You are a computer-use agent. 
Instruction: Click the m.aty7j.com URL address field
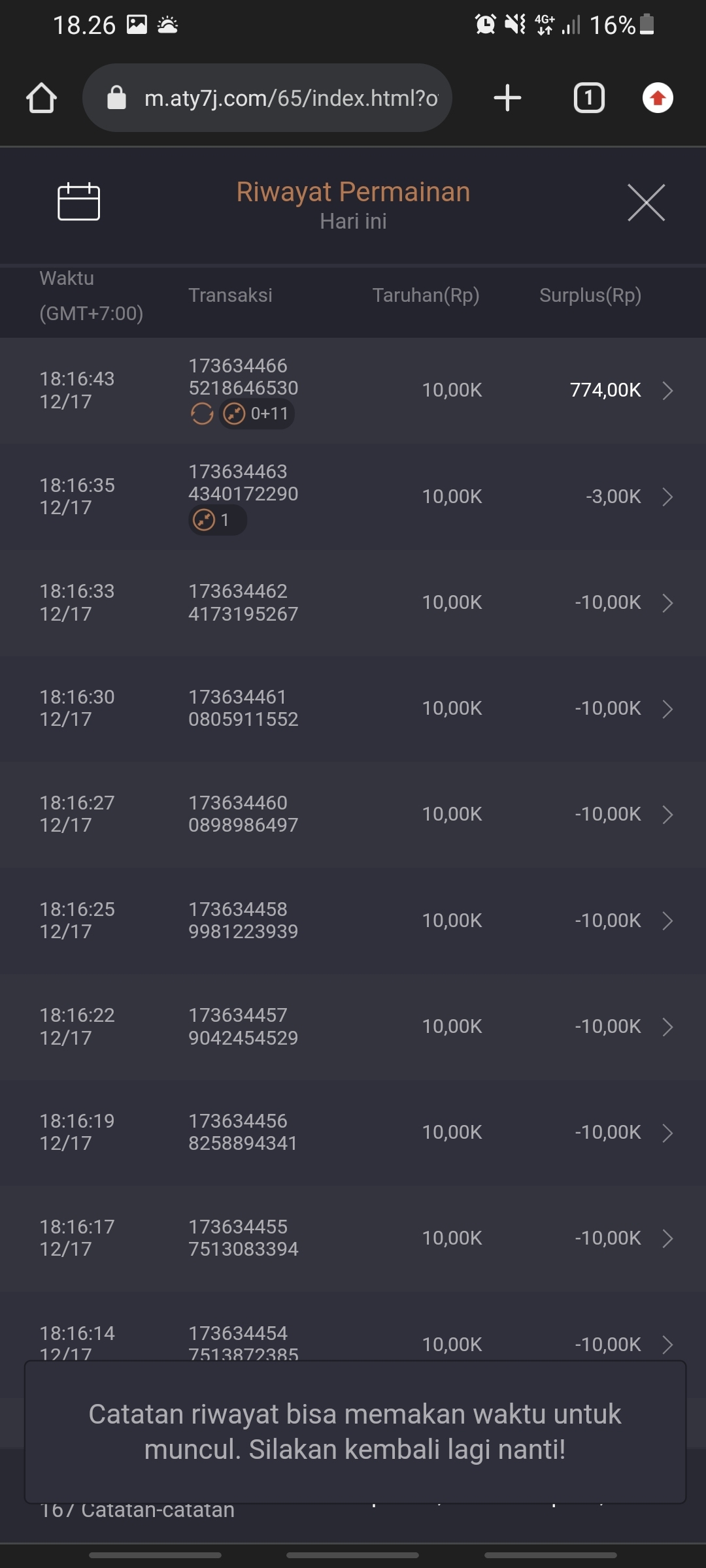coord(291,99)
